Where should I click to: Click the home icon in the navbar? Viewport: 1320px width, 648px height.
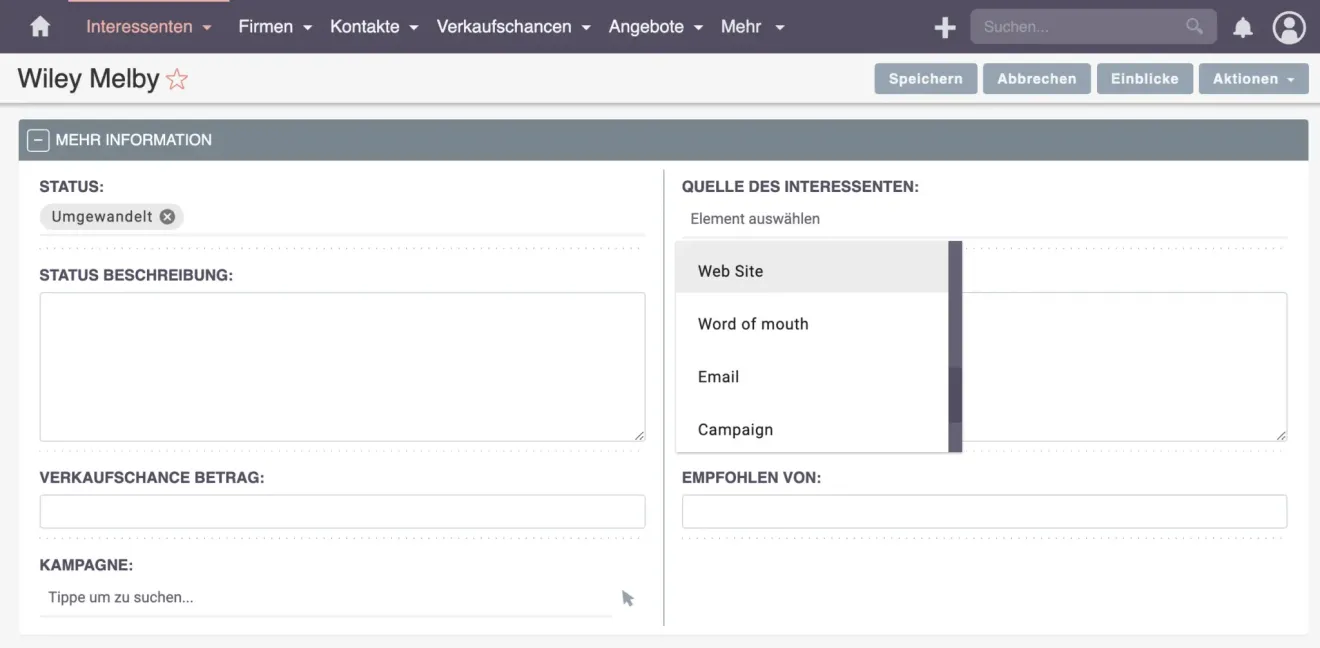click(x=39, y=26)
